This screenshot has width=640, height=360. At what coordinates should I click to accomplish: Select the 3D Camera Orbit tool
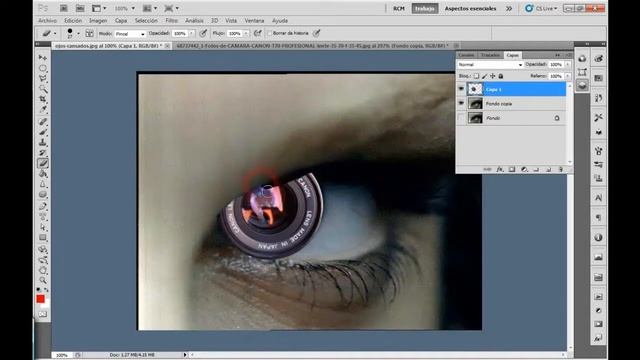pyautogui.click(x=42, y=260)
